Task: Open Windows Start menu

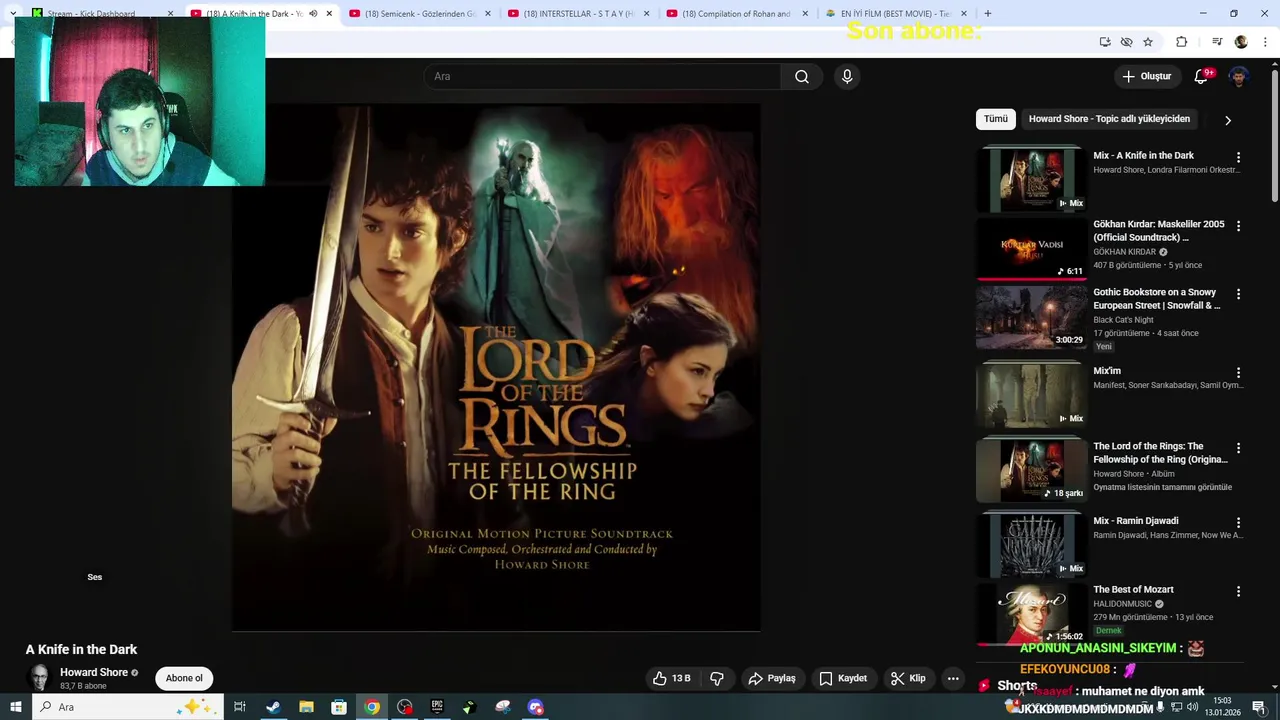Action: [16, 707]
